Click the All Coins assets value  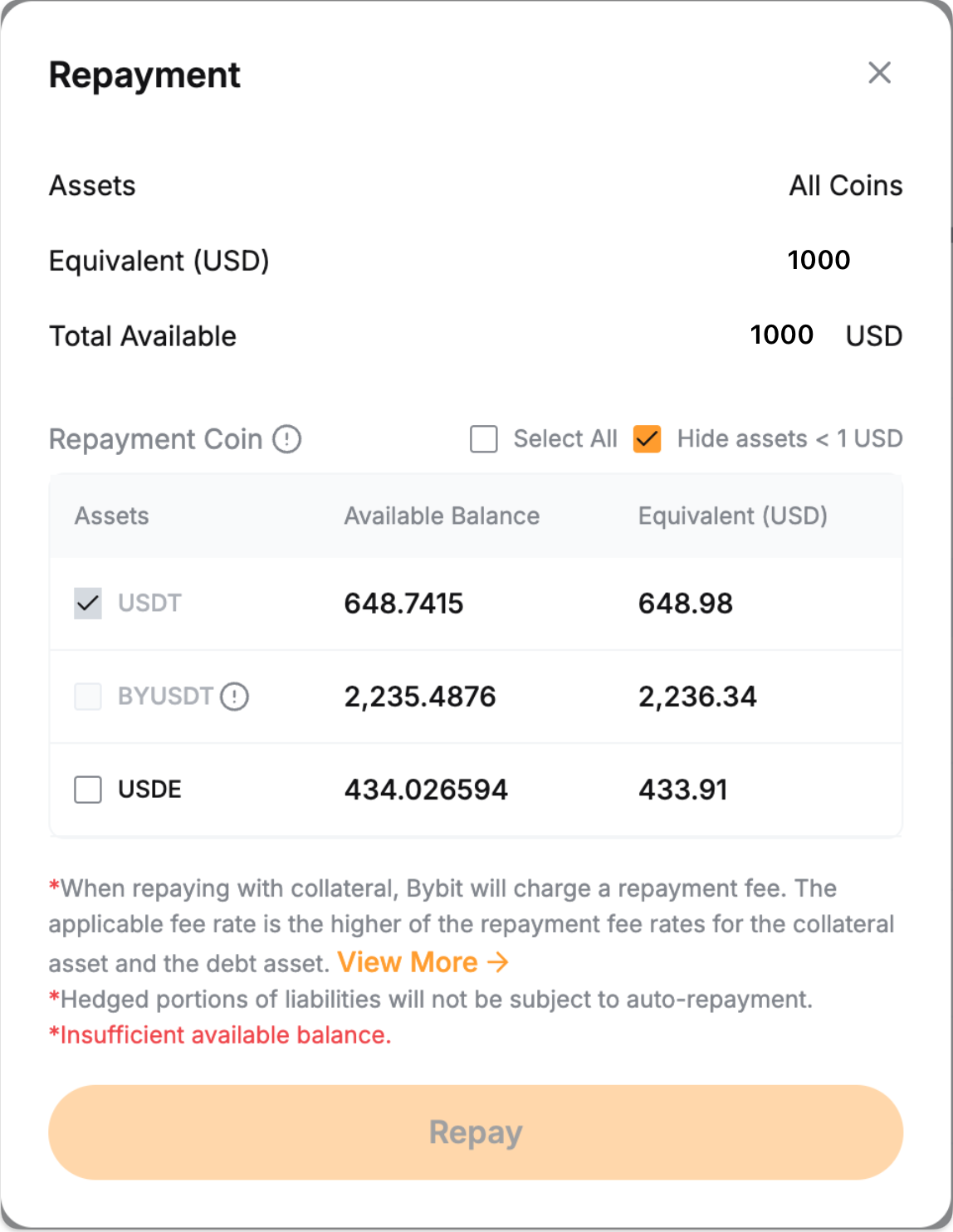[845, 186]
